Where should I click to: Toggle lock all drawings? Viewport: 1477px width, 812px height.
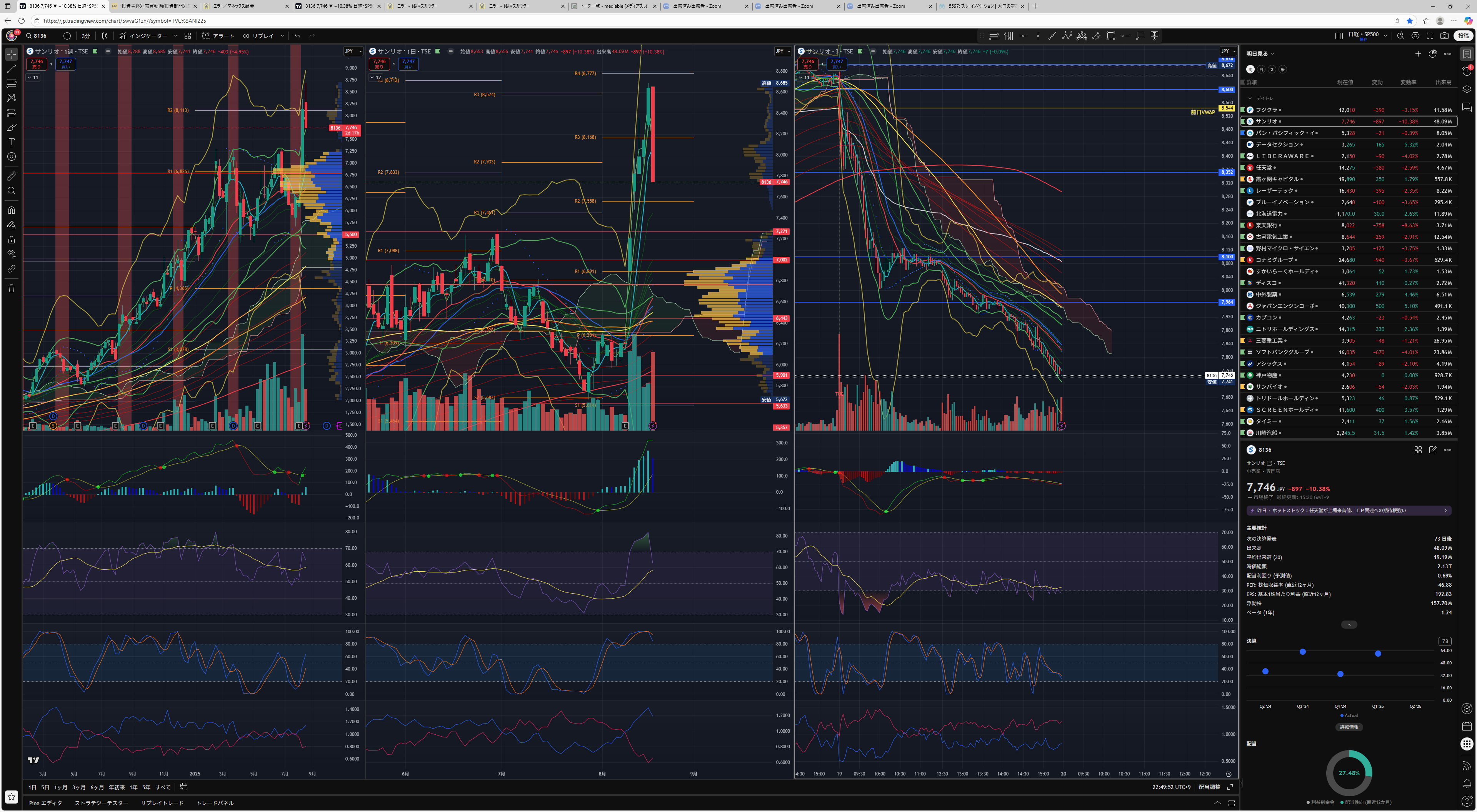(x=12, y=240)
